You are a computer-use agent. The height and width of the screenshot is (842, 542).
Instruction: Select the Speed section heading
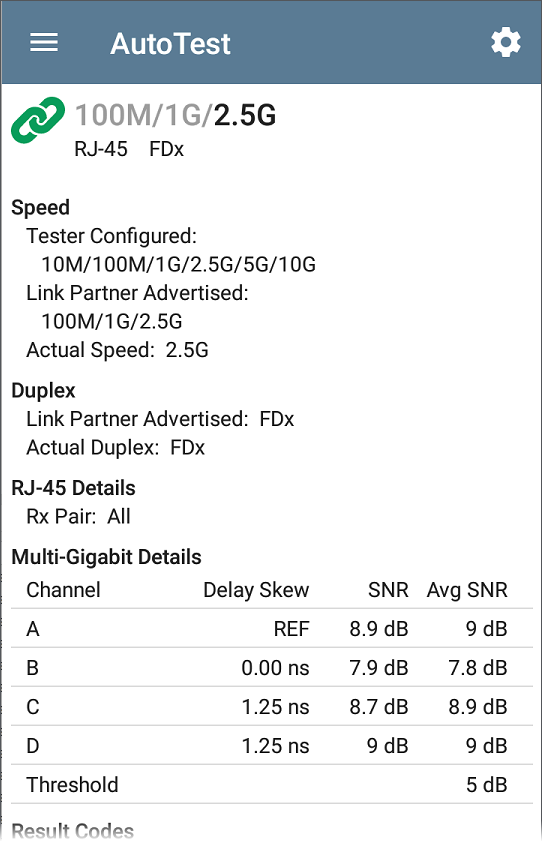(x=40, y=207)
